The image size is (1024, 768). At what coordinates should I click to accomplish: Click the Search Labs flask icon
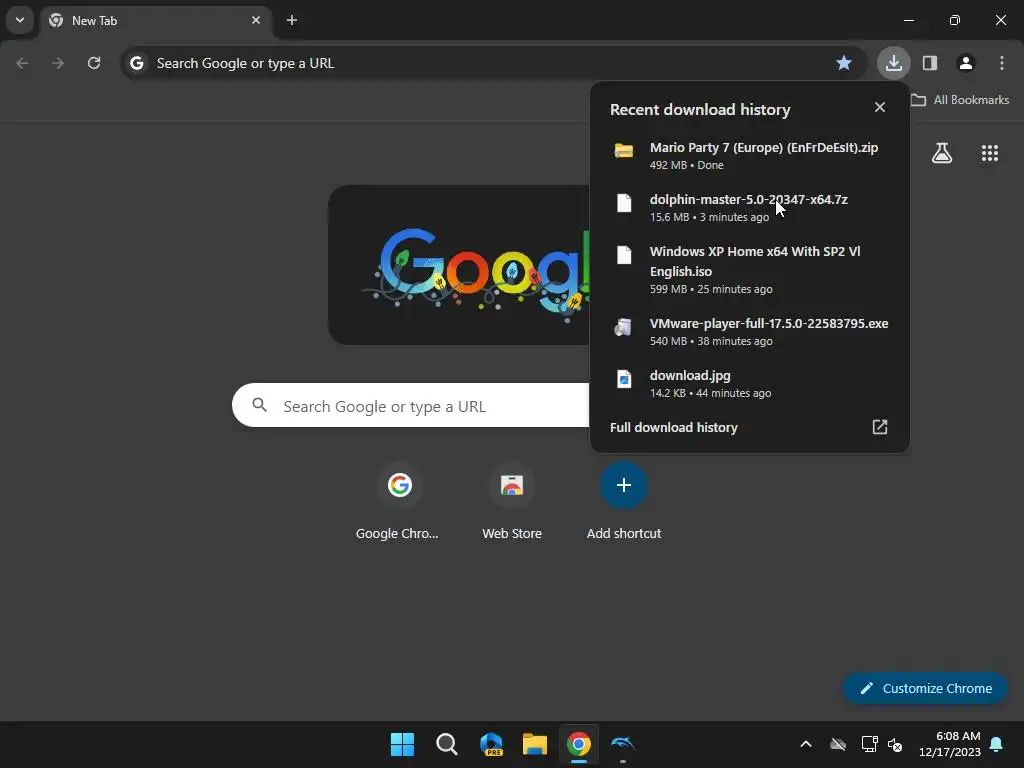(x=942, y=153)
